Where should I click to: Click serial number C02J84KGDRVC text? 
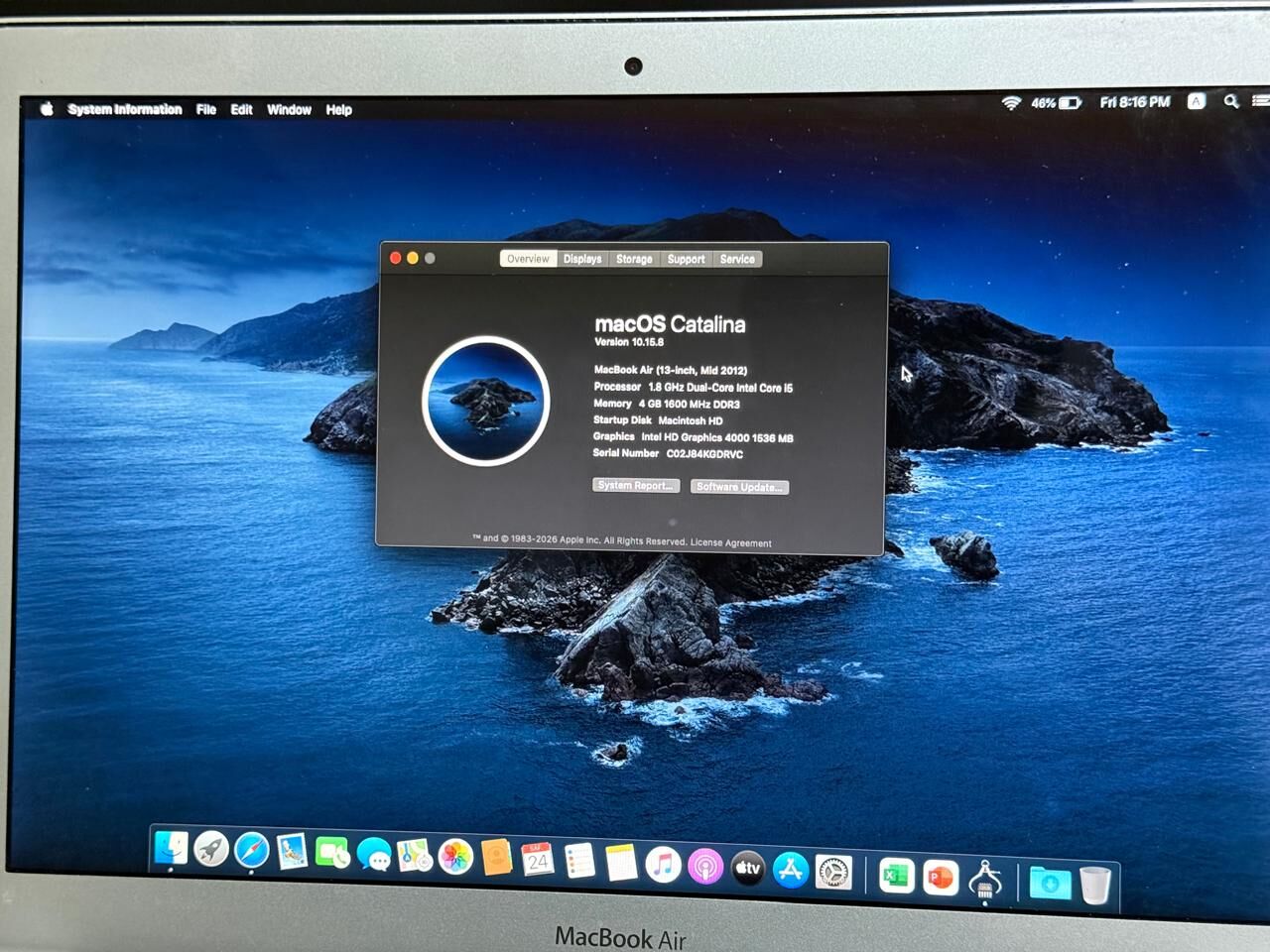(704, 454)
